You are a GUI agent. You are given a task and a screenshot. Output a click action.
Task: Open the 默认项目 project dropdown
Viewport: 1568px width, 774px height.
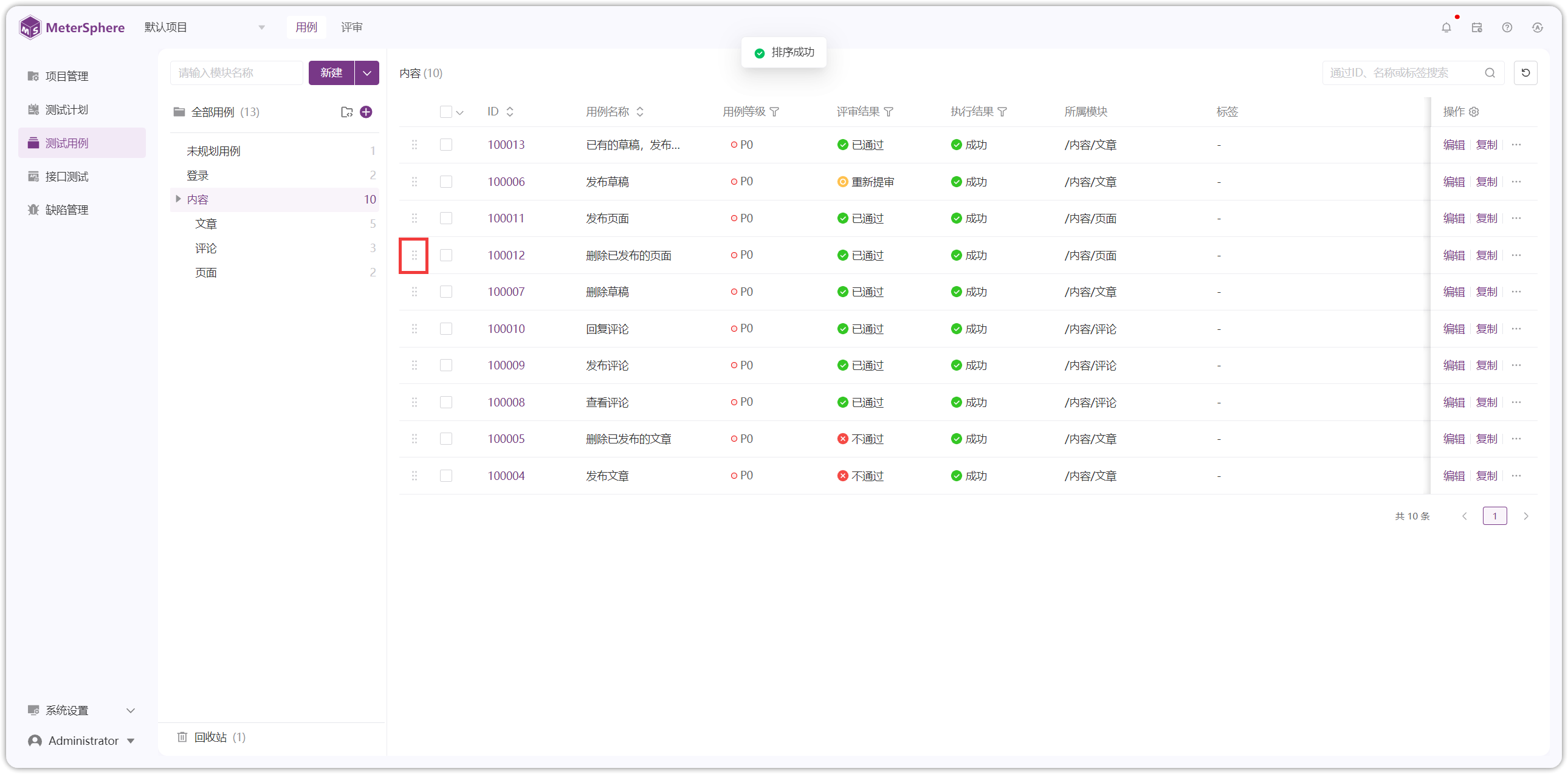205,27
